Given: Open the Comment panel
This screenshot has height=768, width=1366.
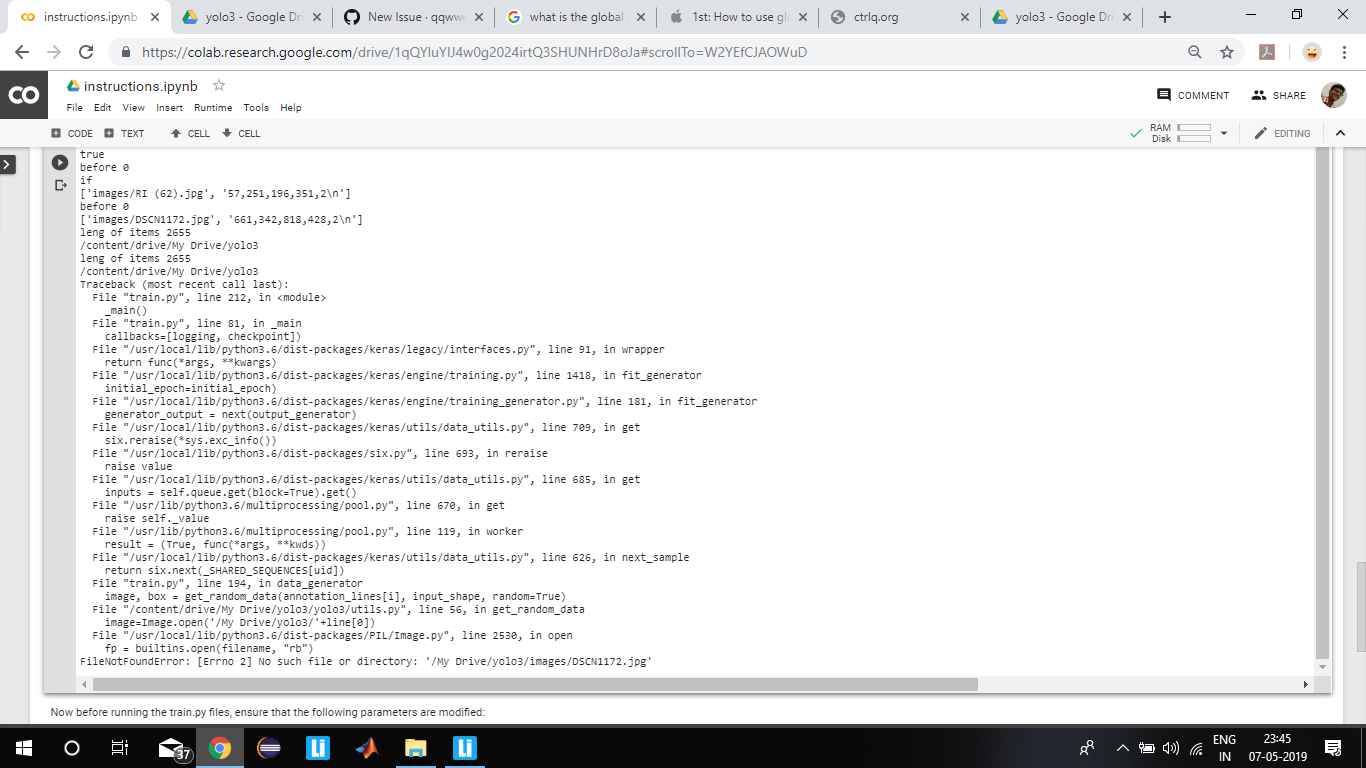Looking at the screenshot, I should 1195,95.
